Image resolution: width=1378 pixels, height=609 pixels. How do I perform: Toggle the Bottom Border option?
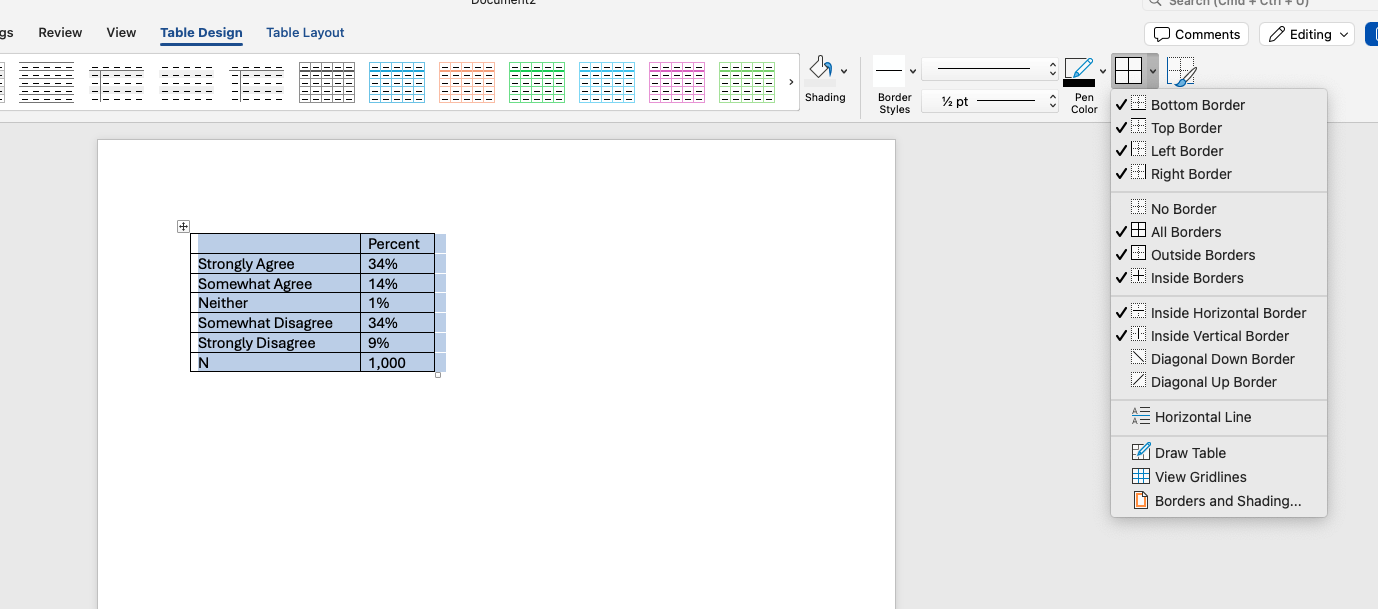coord(1197,105)
